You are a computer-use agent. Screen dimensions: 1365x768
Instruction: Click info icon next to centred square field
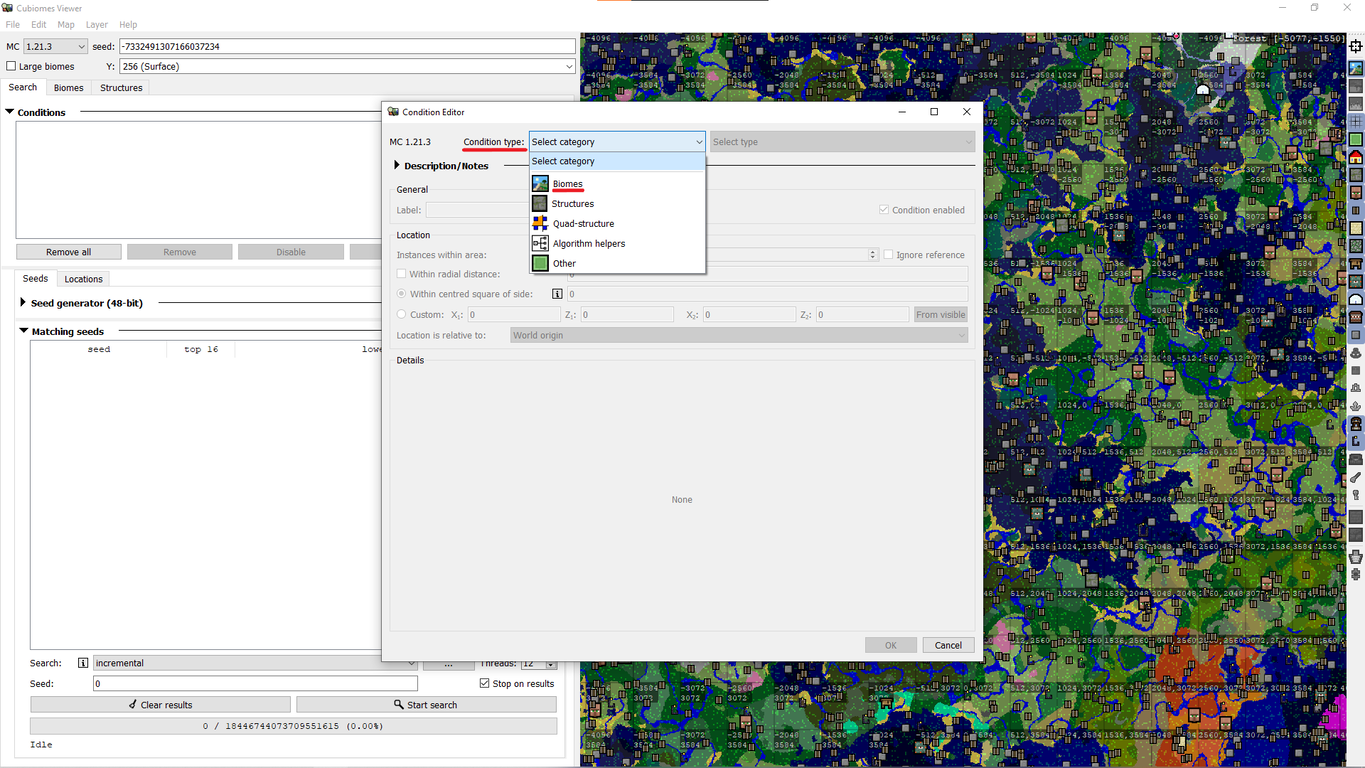tap(557, 294)
